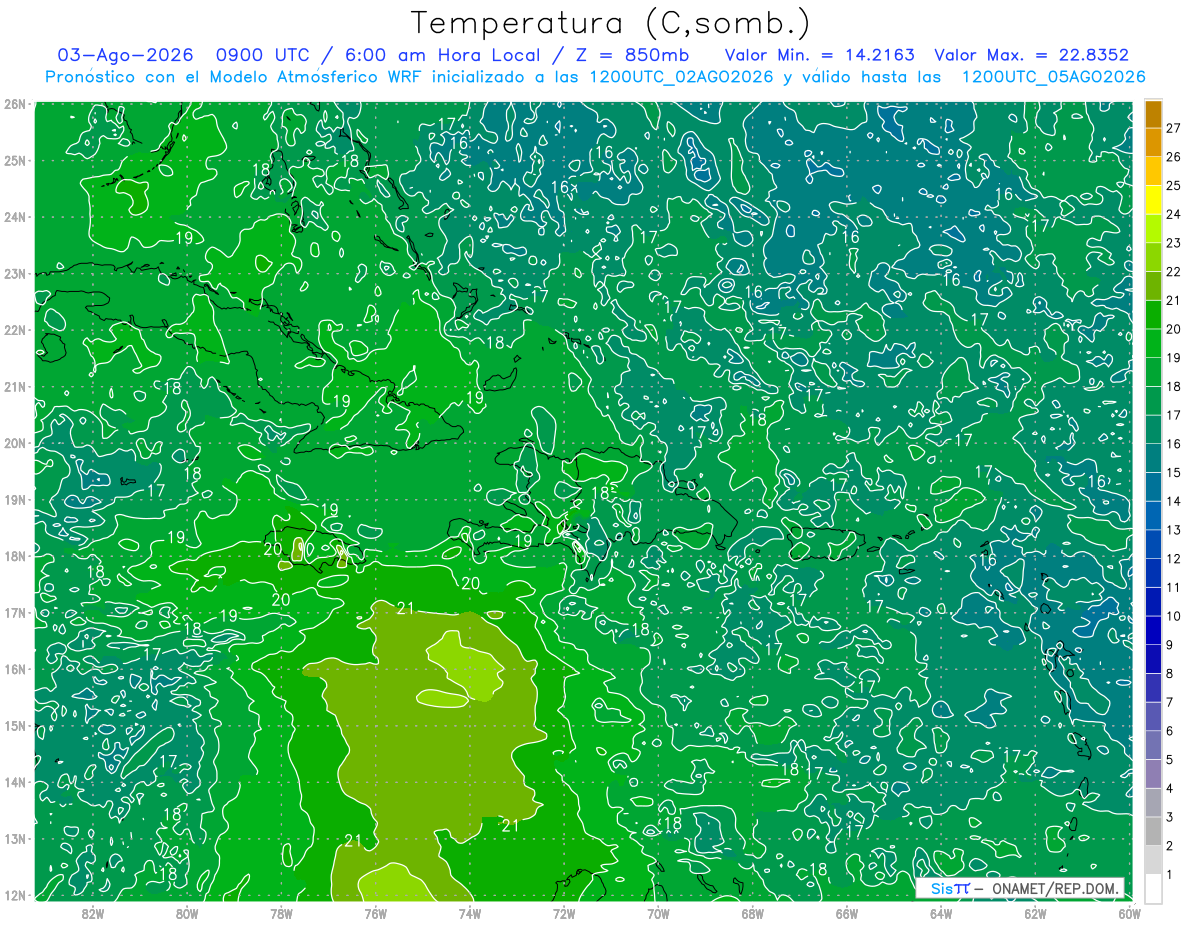Click the '66W' longitude axis label
1200x927 pixels.
pos(847,912)
